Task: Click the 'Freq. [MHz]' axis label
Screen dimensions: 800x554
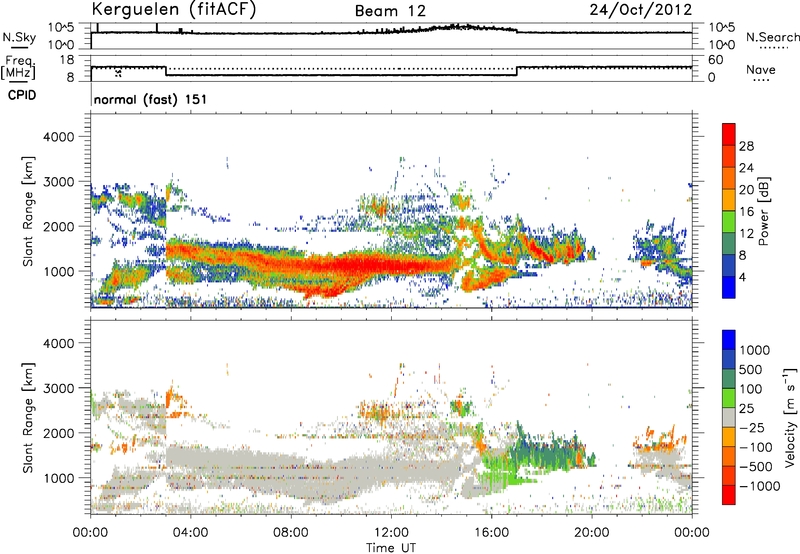Action: tap(20, 67)
